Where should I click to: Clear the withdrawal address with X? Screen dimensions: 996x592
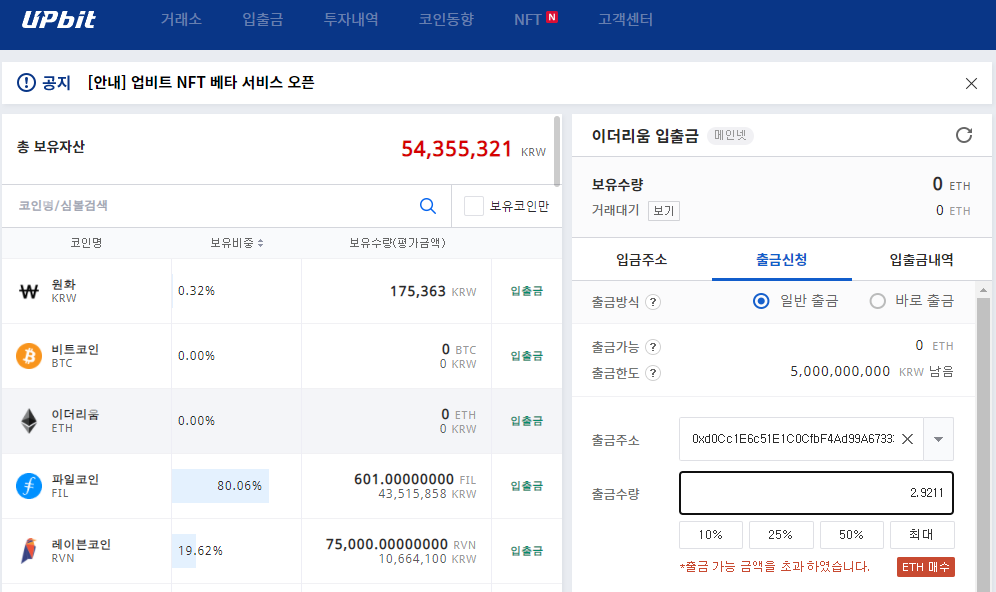tap(908, 439)
